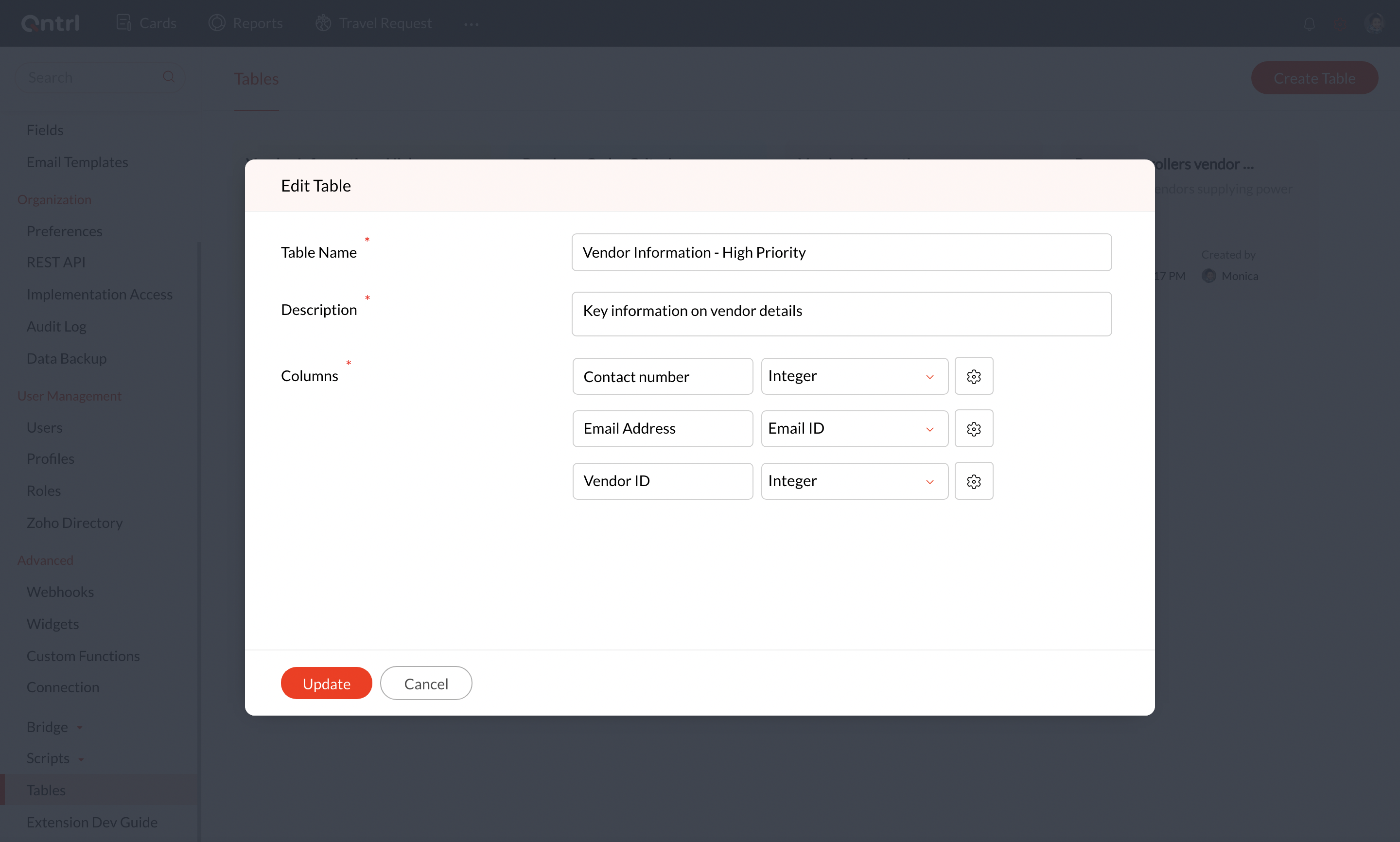Open Webhooks in the sidebar
This screenshot has height=842, width=1400.
pos(60,592)
